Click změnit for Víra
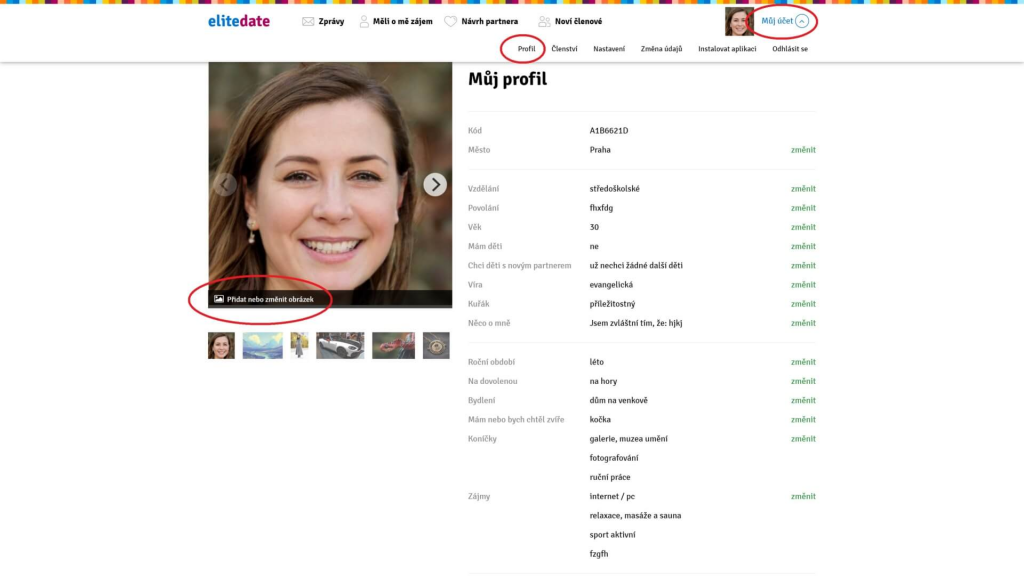The image size is (1024, 576). [x=803, y=285]
